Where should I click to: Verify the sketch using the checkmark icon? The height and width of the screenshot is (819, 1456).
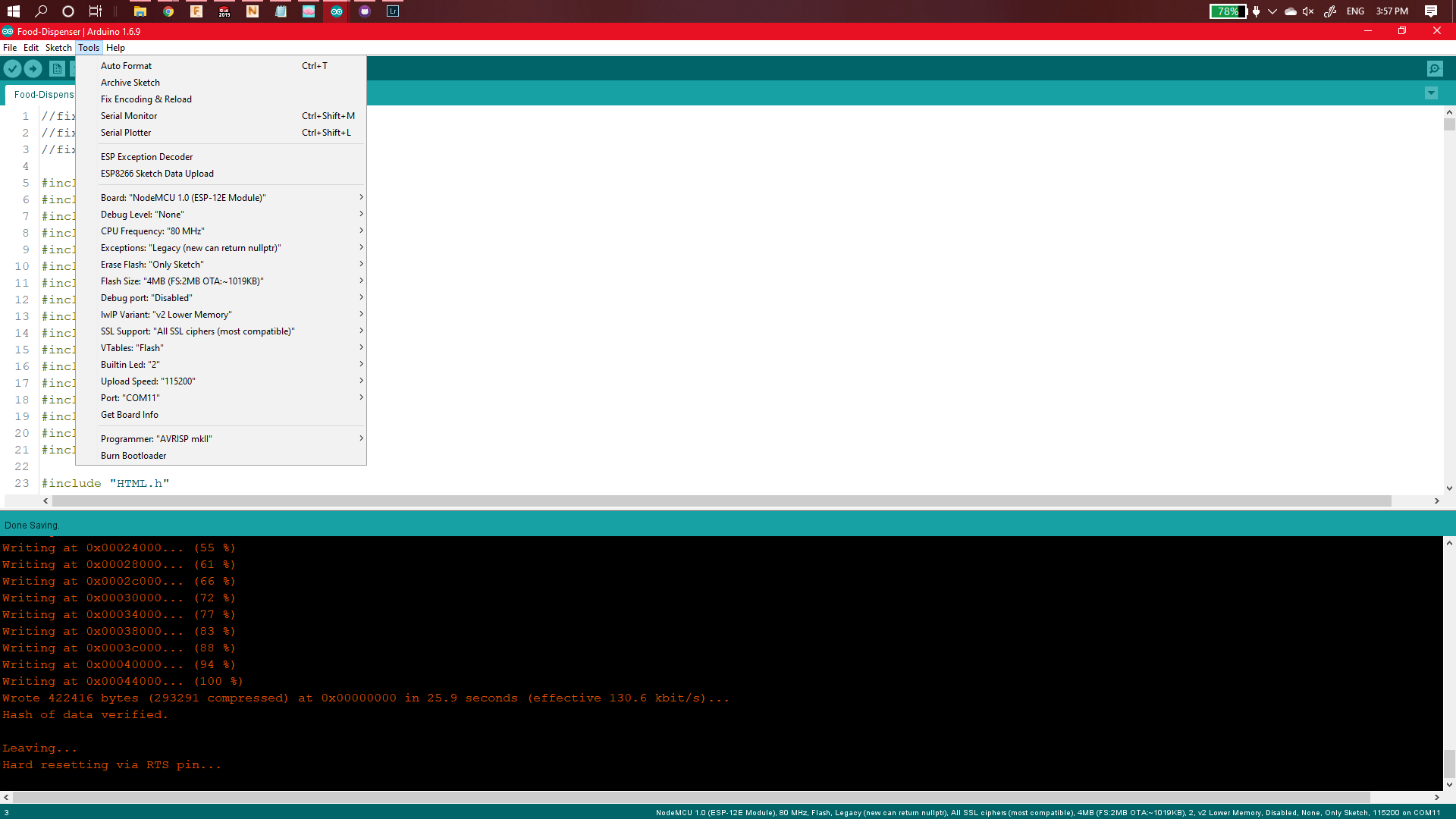[12, 68]
